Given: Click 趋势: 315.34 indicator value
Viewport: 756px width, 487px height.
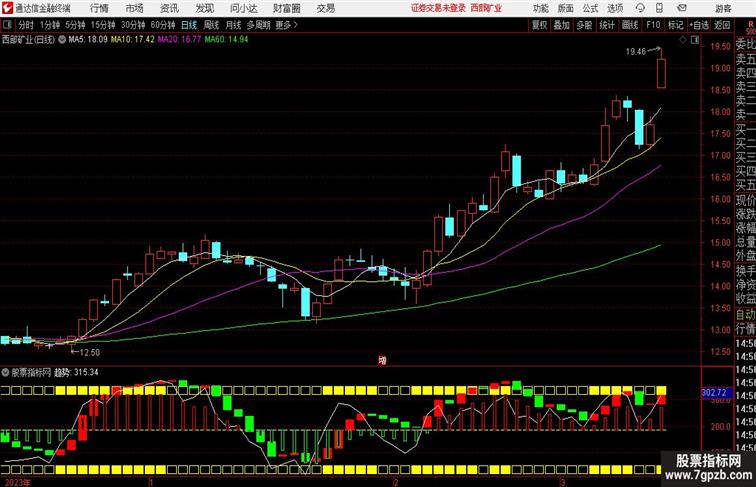Looking at the screenshot, I should click(x=76, y=373).
